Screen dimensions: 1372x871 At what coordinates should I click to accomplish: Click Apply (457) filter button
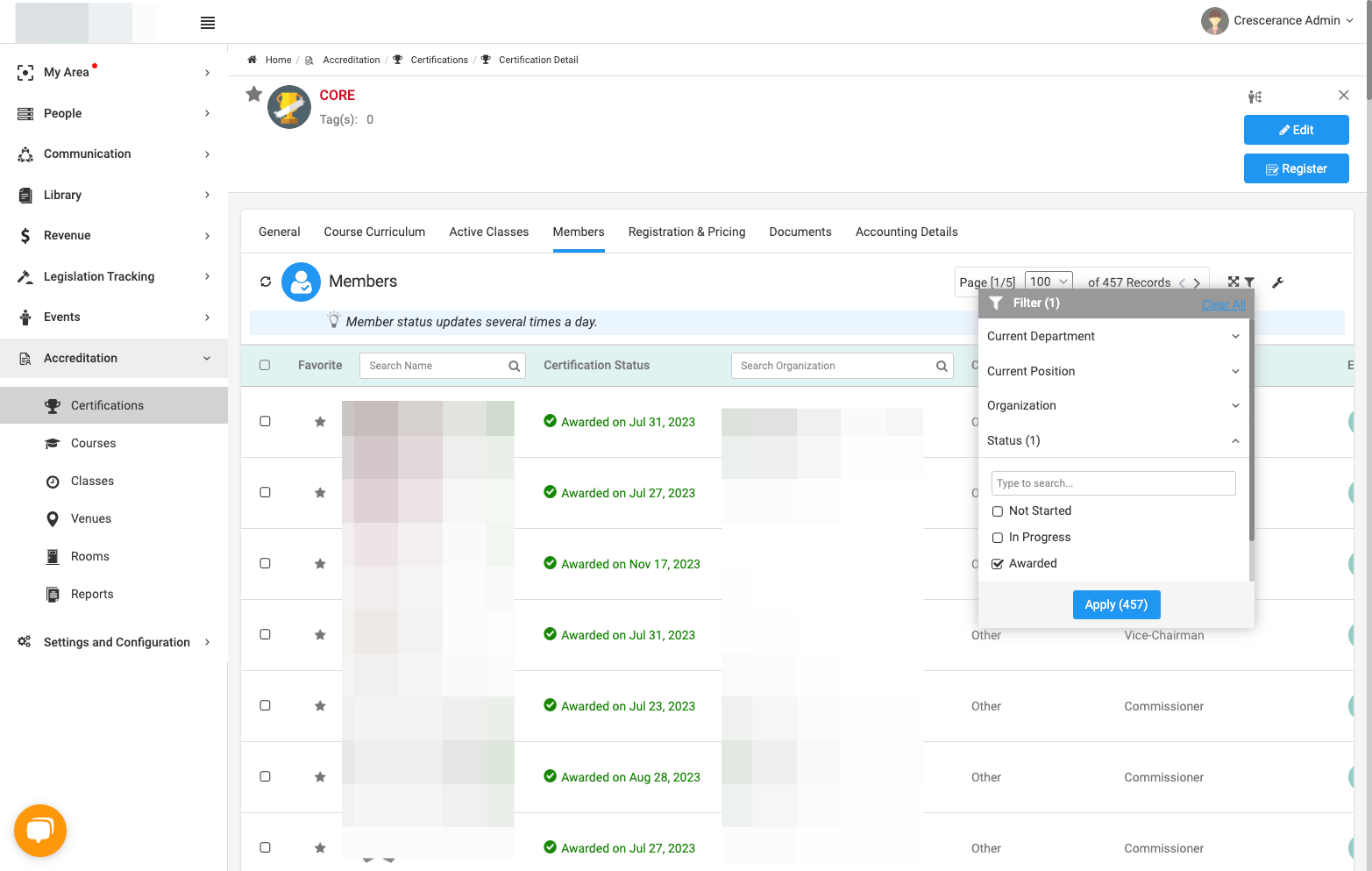coord(1116,604)
